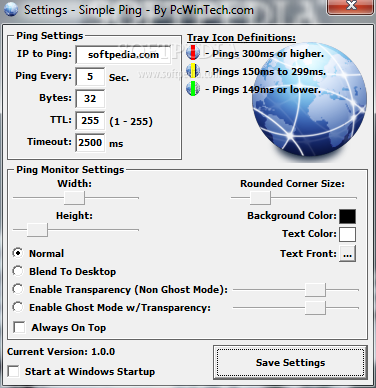Screen dimensions: 376x388
Task: Click the TTL input field
Action: [90, 121]
